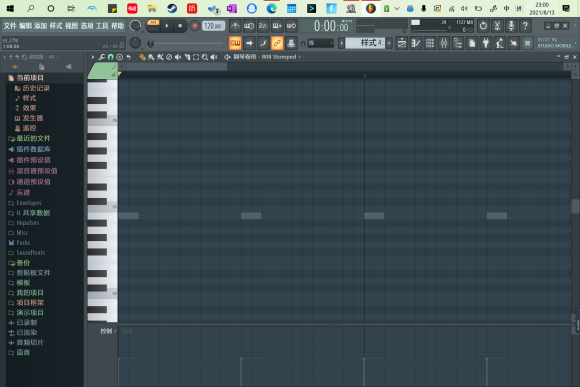Click the 0:00:00 time display panel

[x=327, y=26]
